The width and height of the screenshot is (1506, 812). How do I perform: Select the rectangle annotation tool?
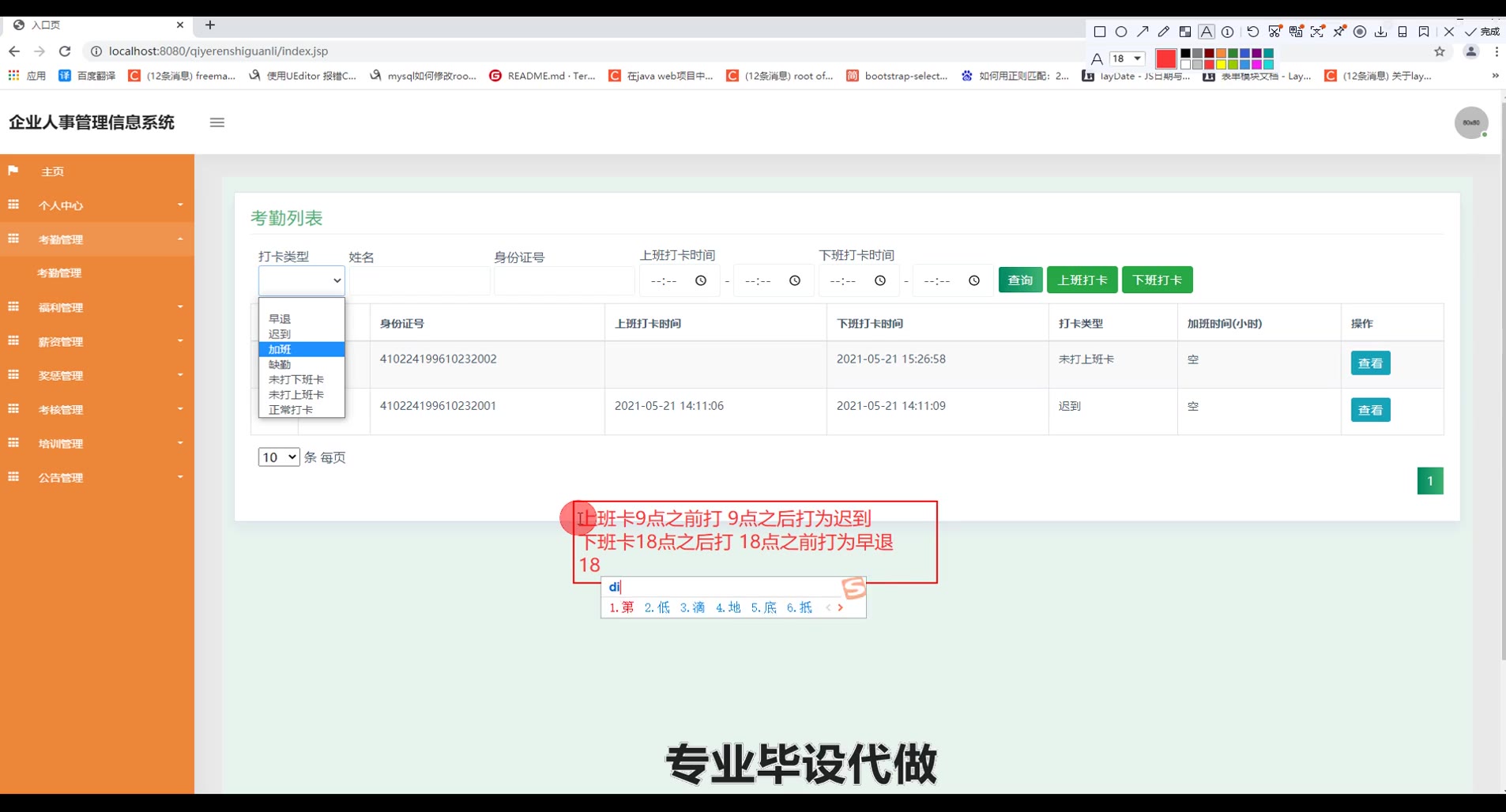(1099, 32)
